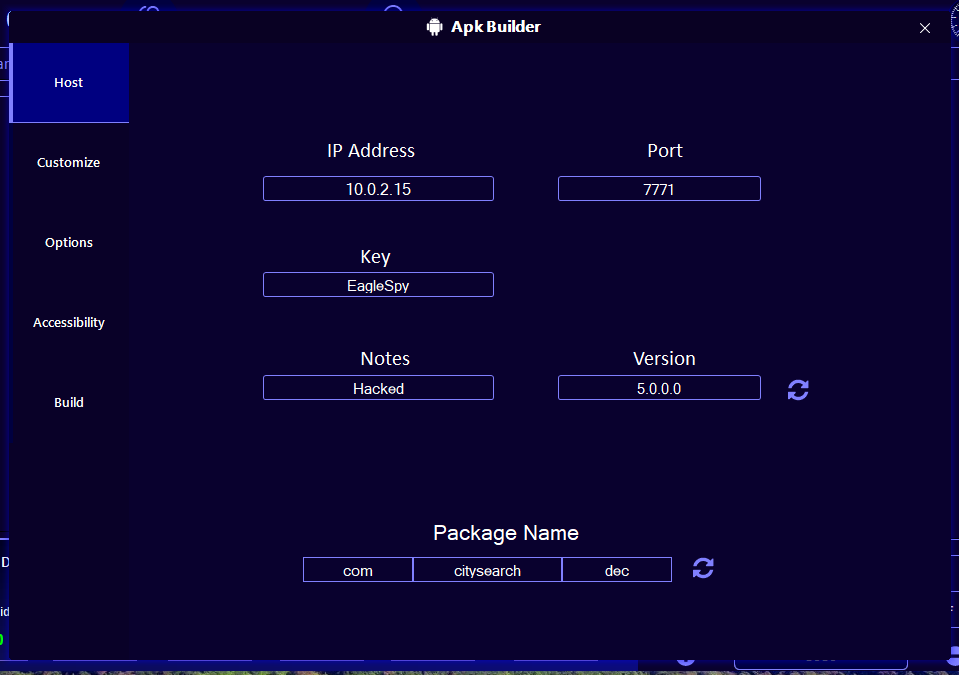Close the Apk Builder window

click(x=925, y=28)
